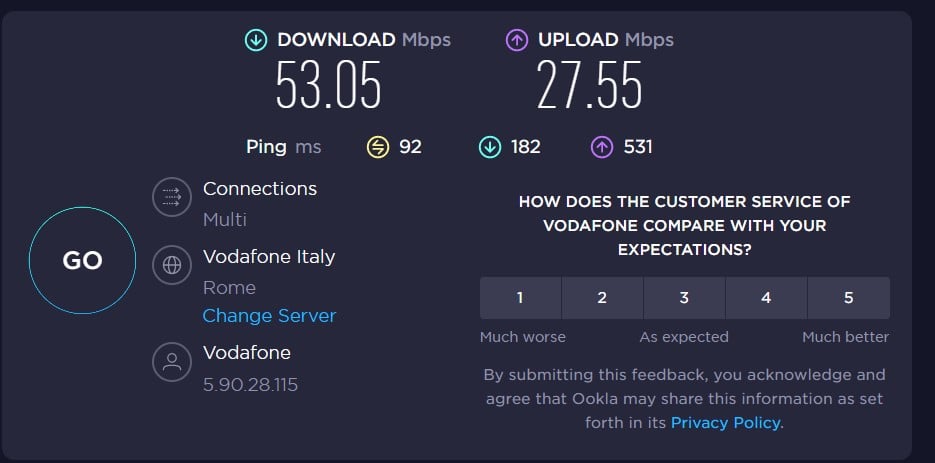This screenshot has width=935, height=463.
Task: Rate customer service 1 (Much worse)
Action: [521, 298]
